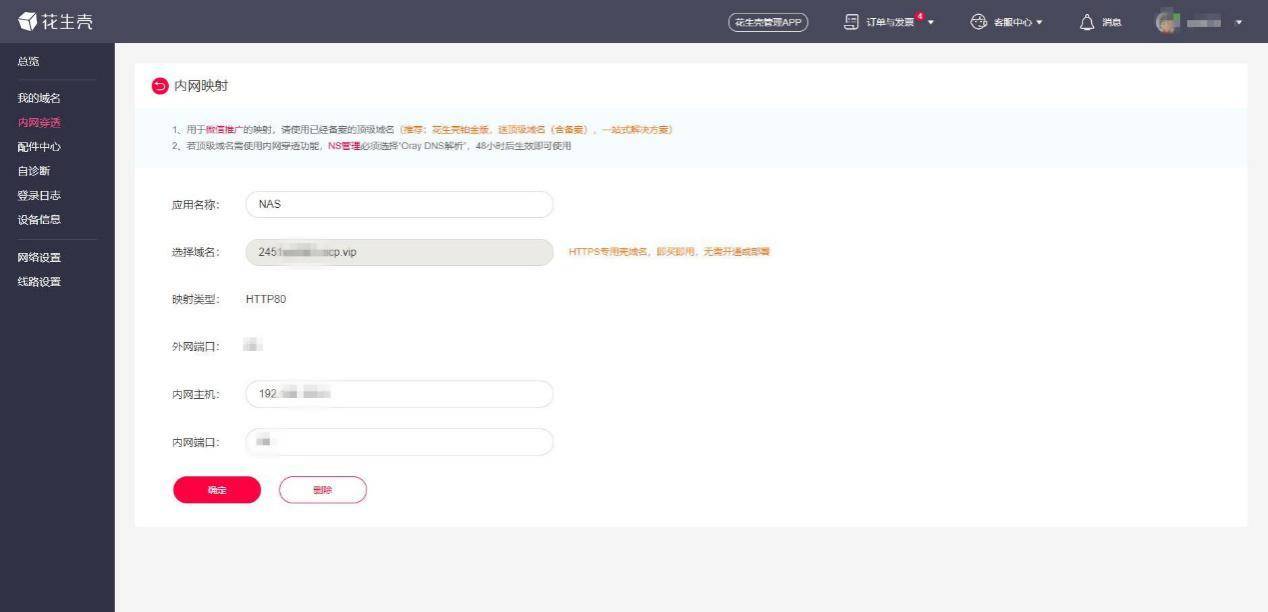The image size is (1268, 612).
Task: Click the 订单与发票 receipt icon
Action: pos(852,22)
